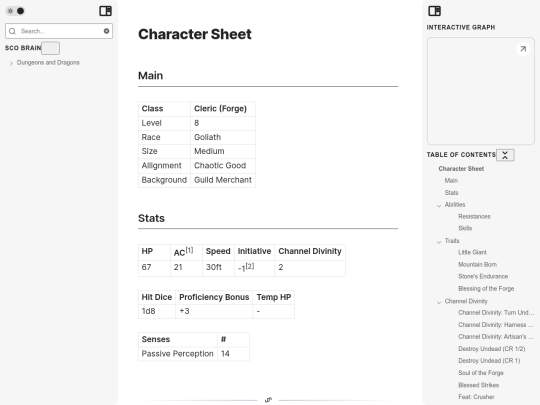Go to Little Giant in contents
This screenshot has height=405, width=540.
472,252
